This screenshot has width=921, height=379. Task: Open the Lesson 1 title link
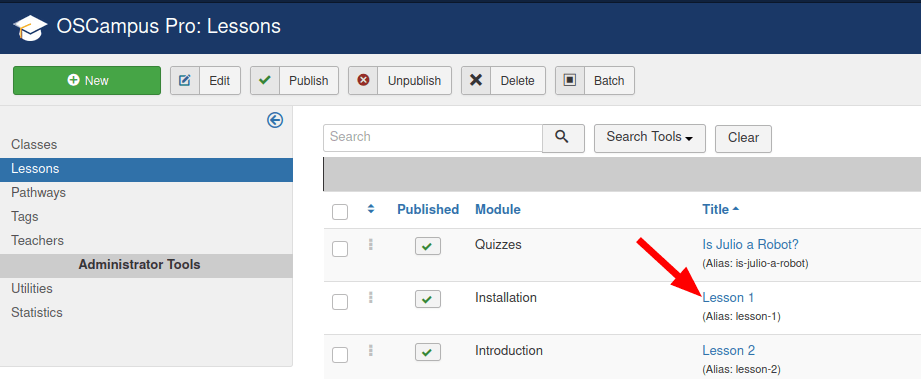coord(728,297)
